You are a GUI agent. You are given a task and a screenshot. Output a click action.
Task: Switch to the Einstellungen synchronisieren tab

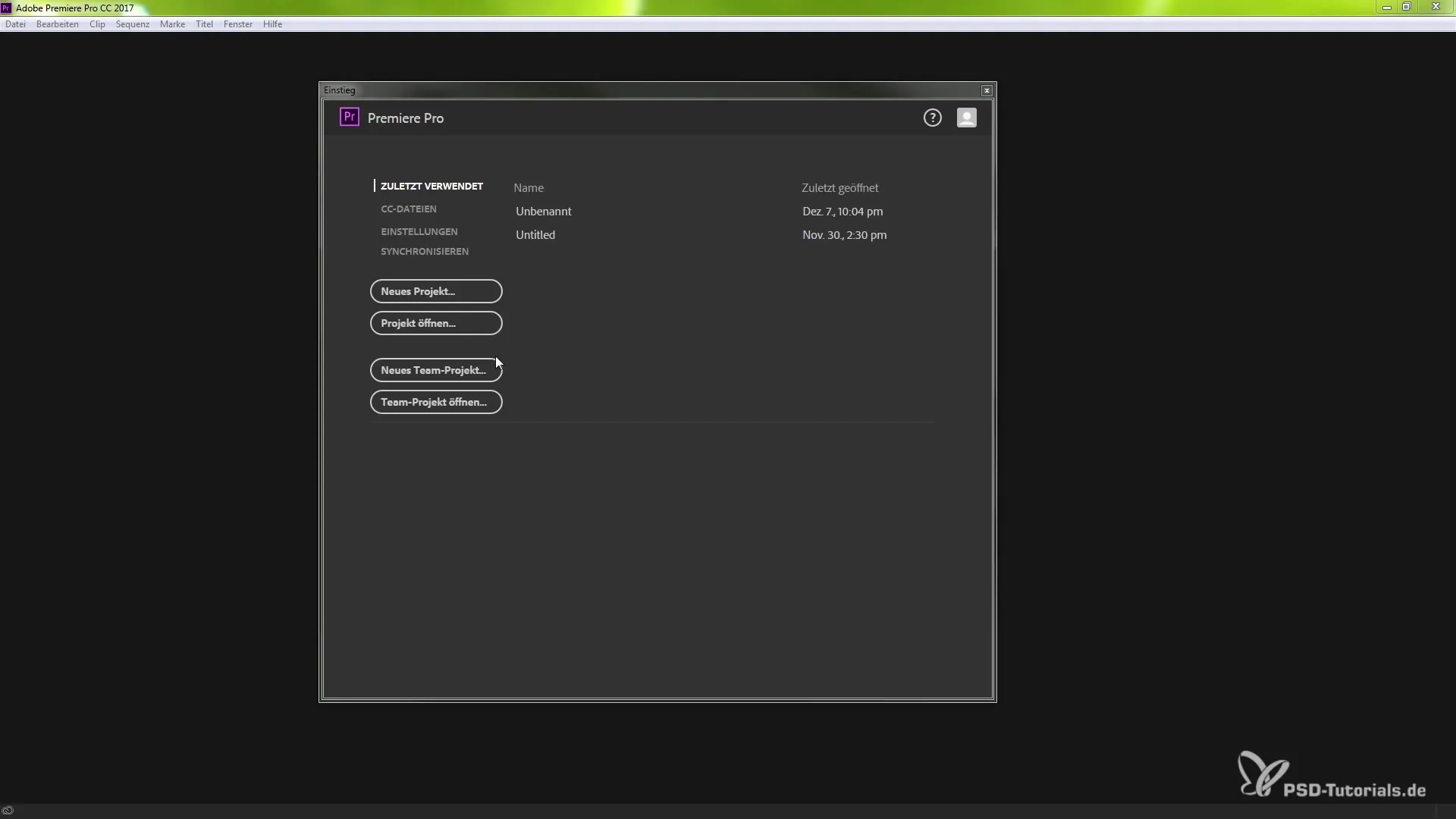[x=424, y=241]
